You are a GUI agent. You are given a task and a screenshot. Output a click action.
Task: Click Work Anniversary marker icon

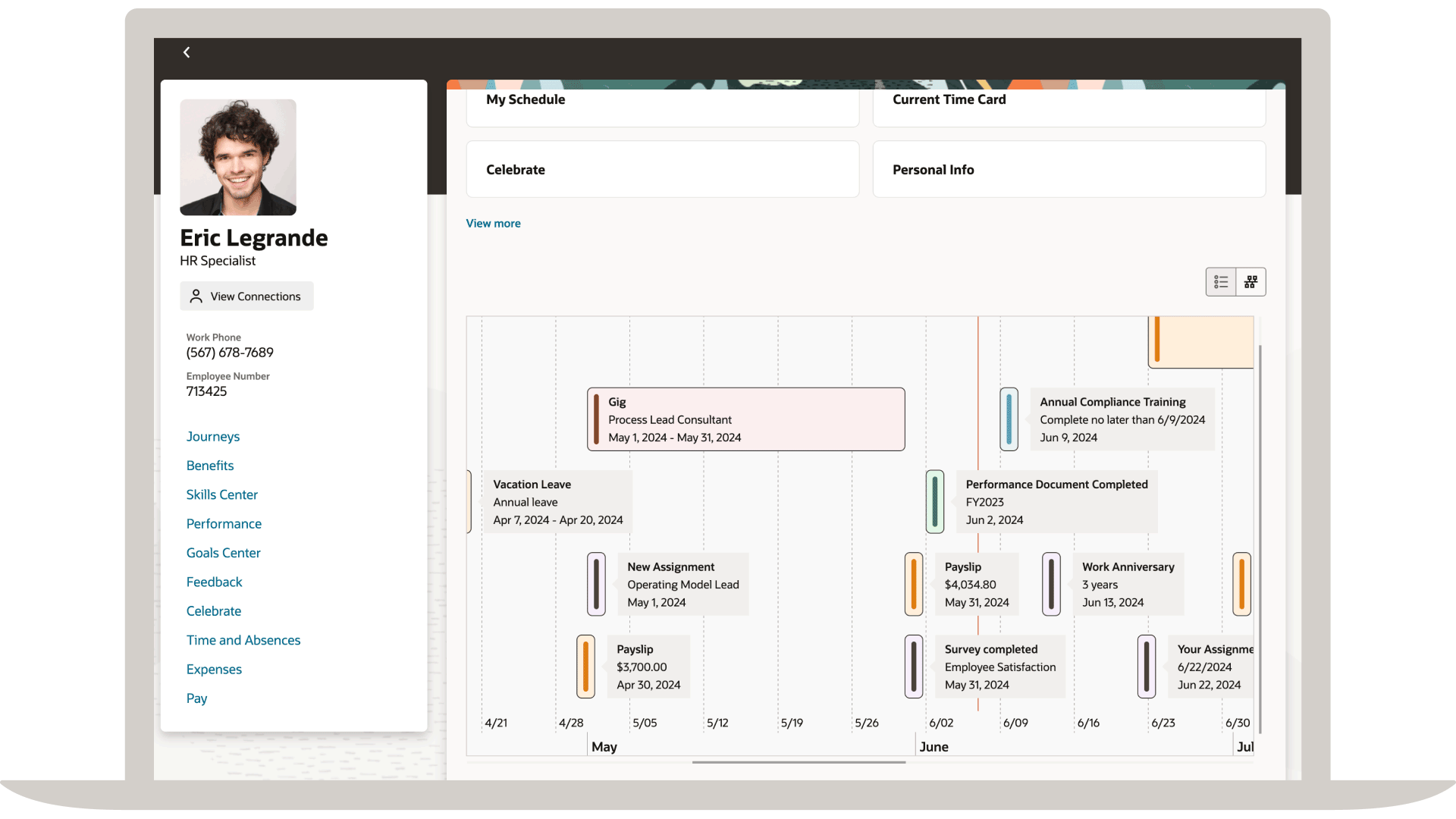(x=1051, y=584)
